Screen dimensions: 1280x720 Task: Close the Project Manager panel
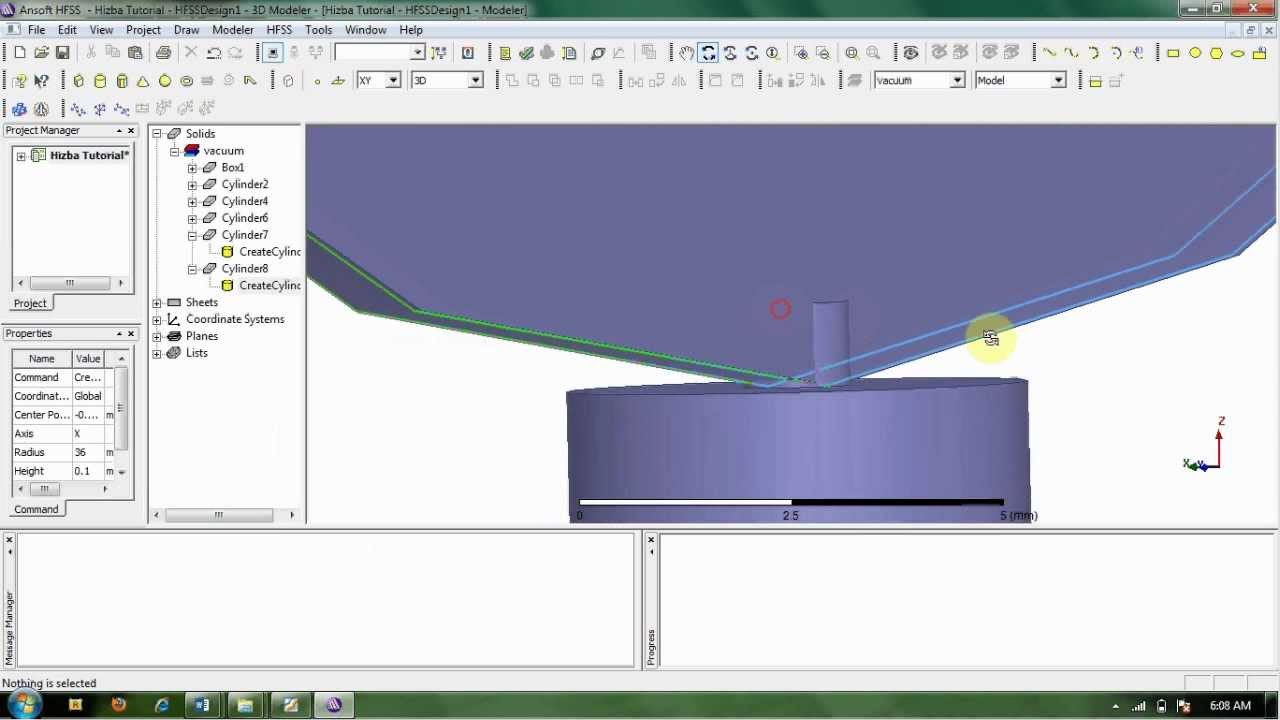[x=131, y=131]
